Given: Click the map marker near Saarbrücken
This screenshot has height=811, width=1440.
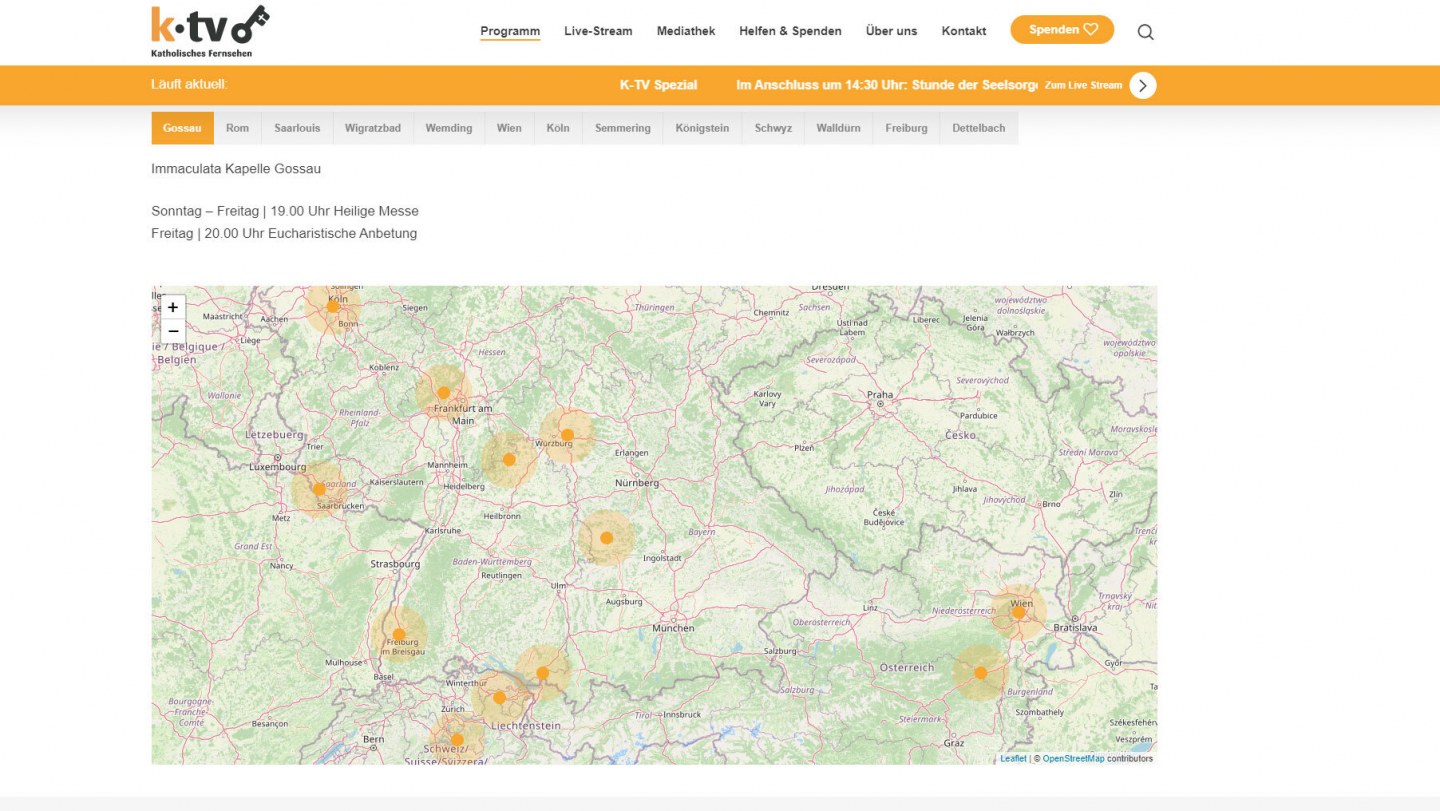Looking at the screenshot, I should coord(319,489).
